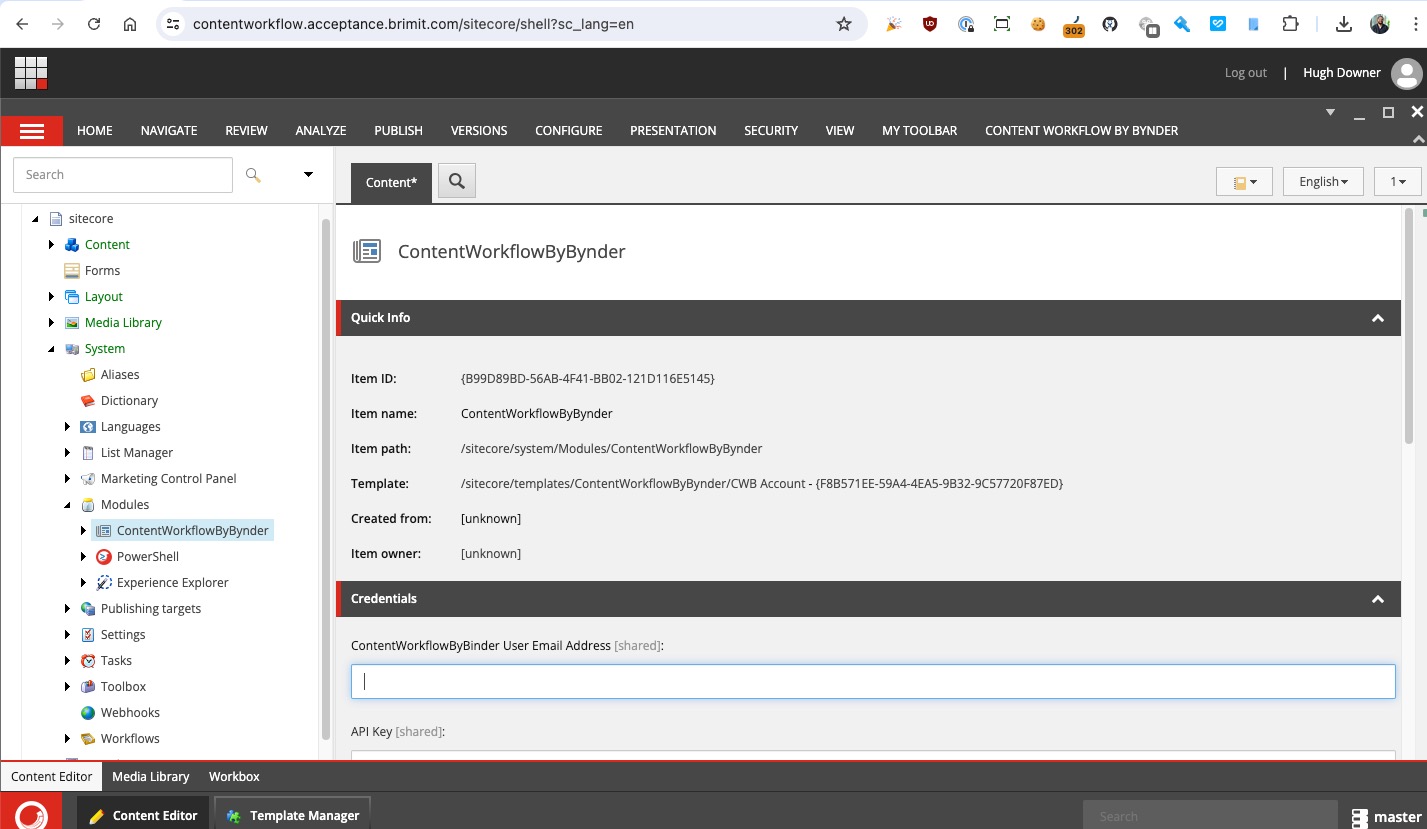This screenshot has width=1427, height=829.
Task: Click the Log out link
Action: [1245, 73]
